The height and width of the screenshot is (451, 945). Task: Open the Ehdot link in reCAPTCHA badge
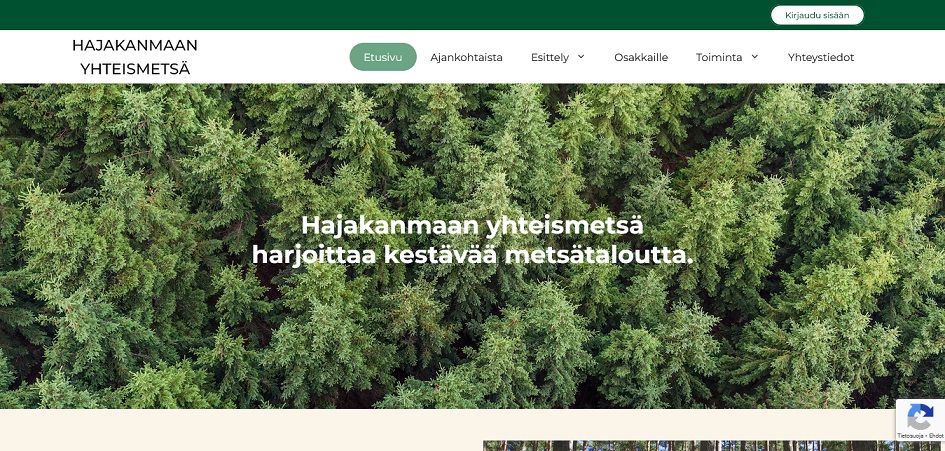[935, 435]
